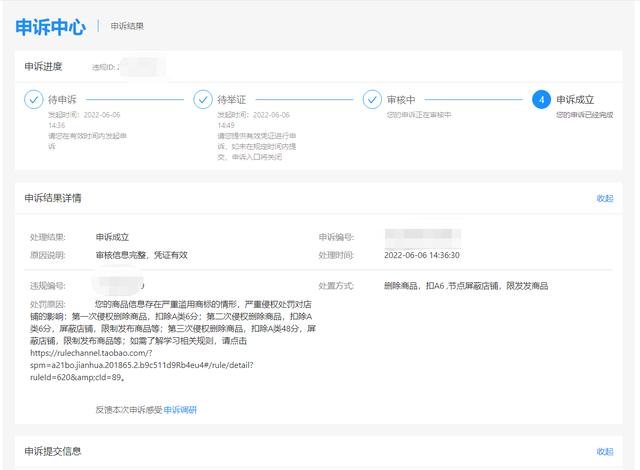Viewport: 640px width, 470px height.
Task: Click the 待申诉 step checkmark icon
Action: 34,100
